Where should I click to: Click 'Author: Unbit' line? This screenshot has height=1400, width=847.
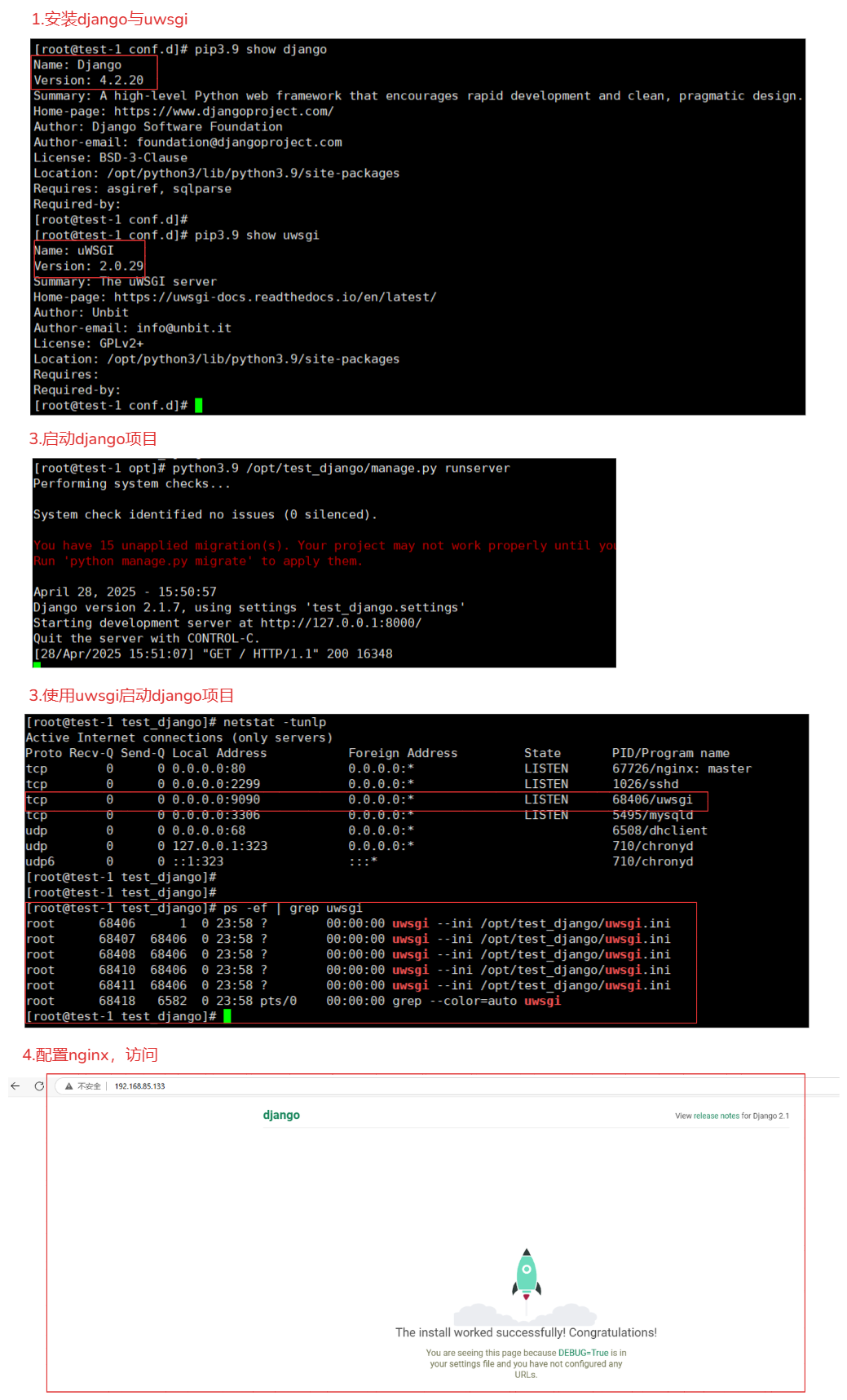[81, 312]
